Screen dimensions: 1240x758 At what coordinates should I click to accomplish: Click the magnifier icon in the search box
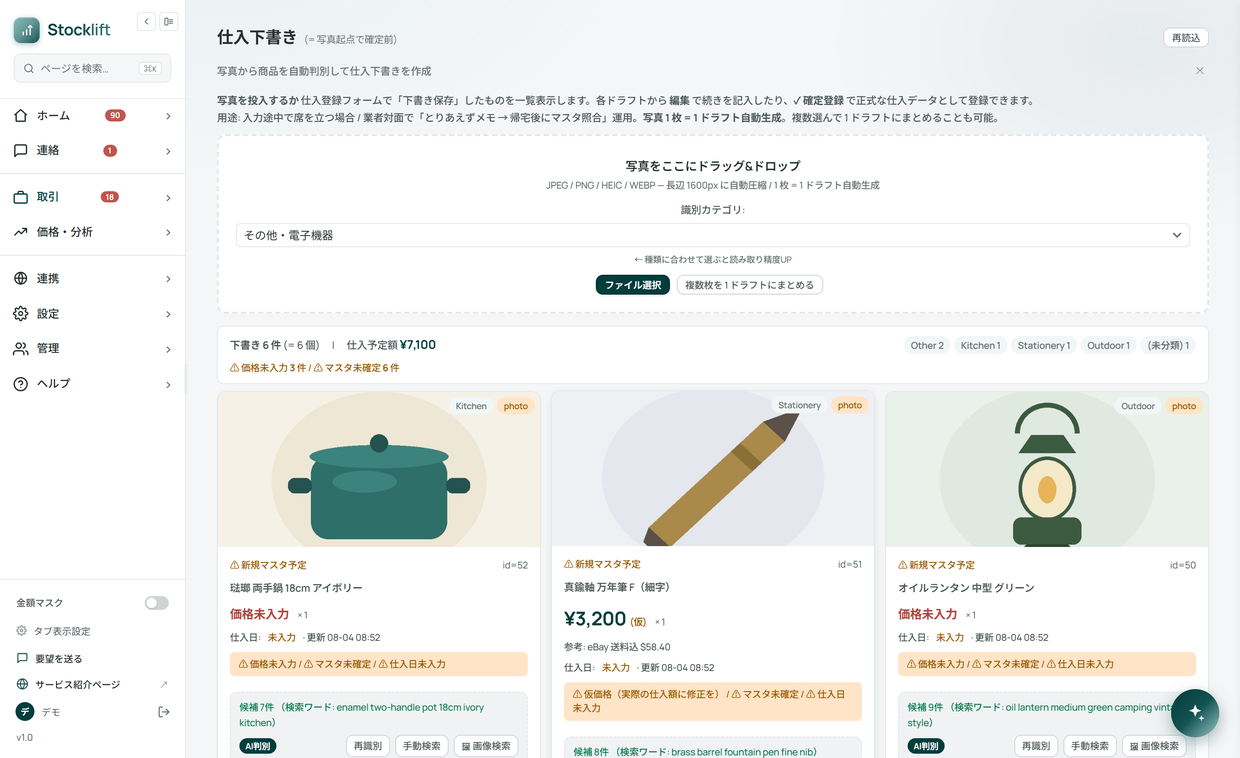(x=29, y=69)
